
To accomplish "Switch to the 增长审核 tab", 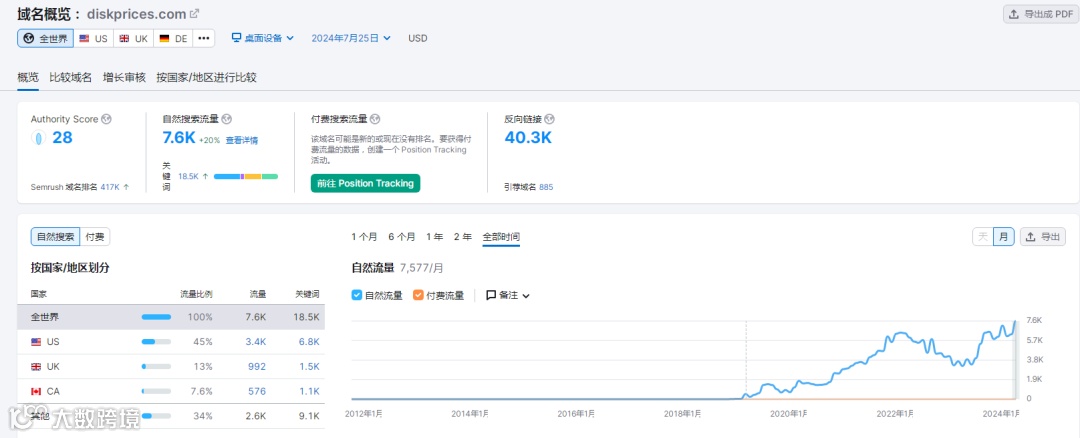I will click(125, 77).
